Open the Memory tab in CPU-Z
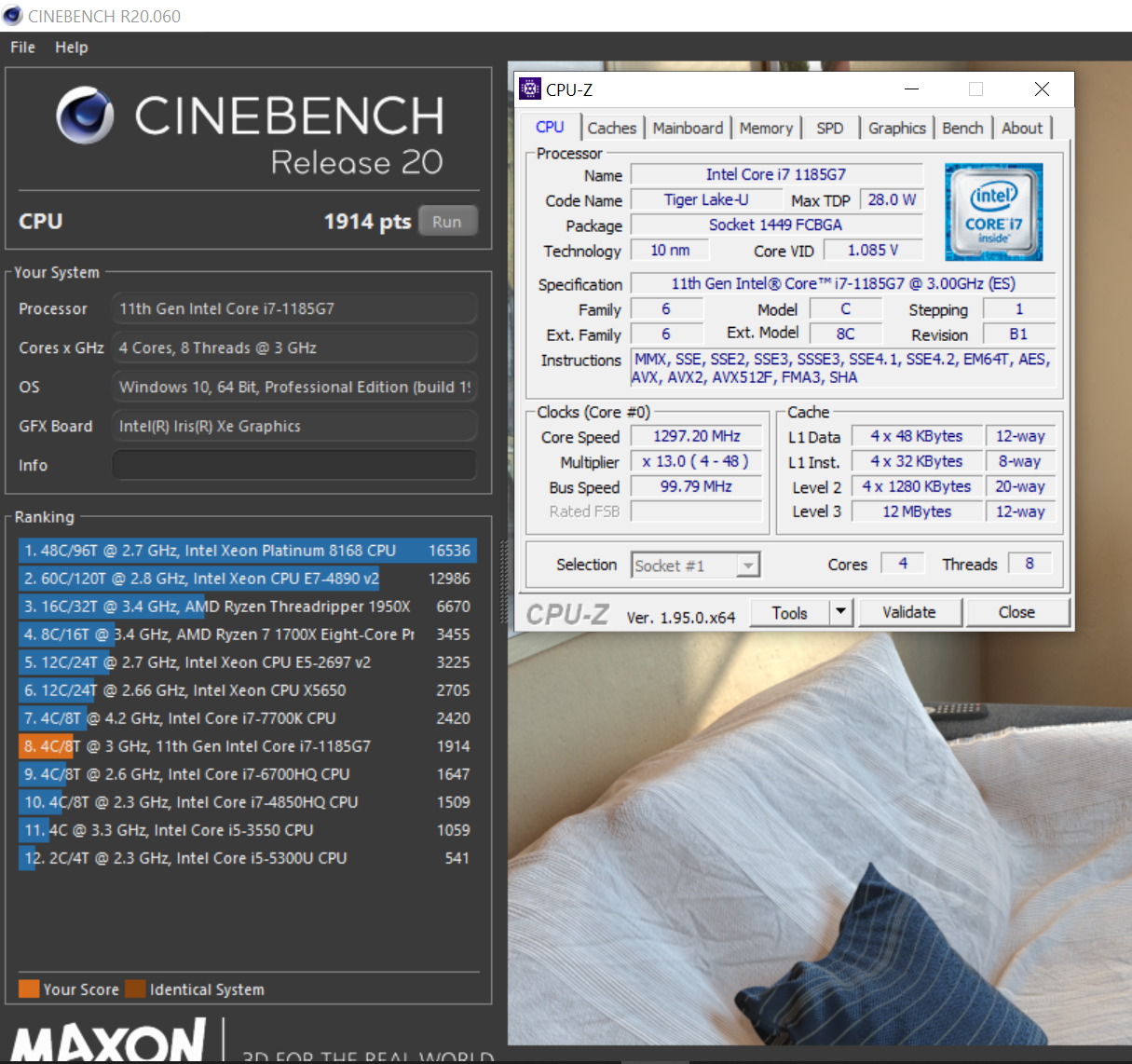The width and height of the screenshot is (1132, 1064). (x=766, y=129)
